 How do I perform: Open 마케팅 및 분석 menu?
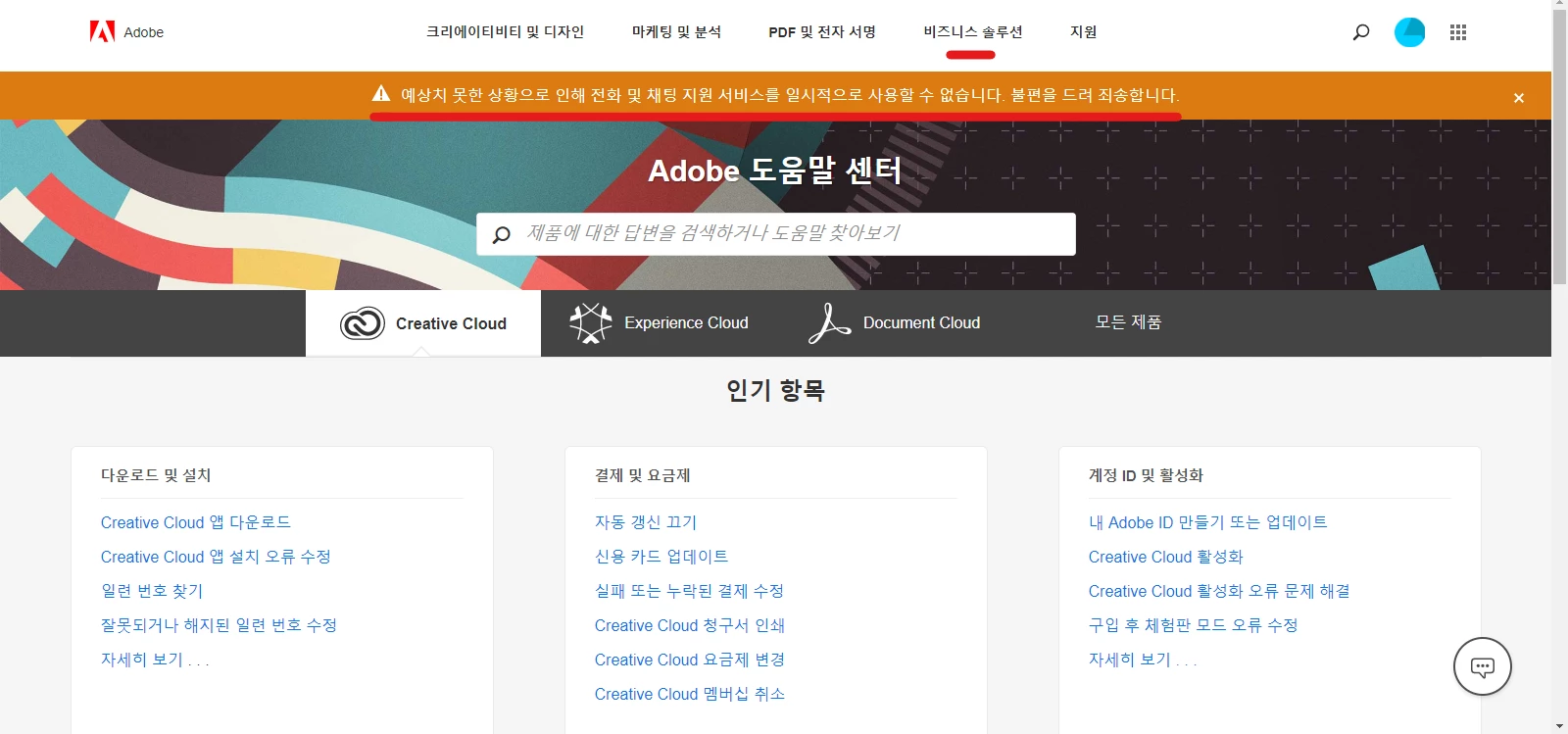(676, 32)
